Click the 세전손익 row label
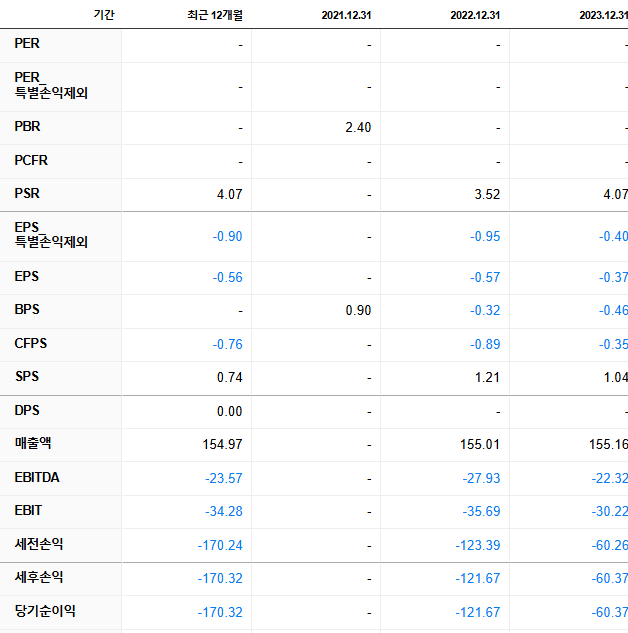 [39, 544]
